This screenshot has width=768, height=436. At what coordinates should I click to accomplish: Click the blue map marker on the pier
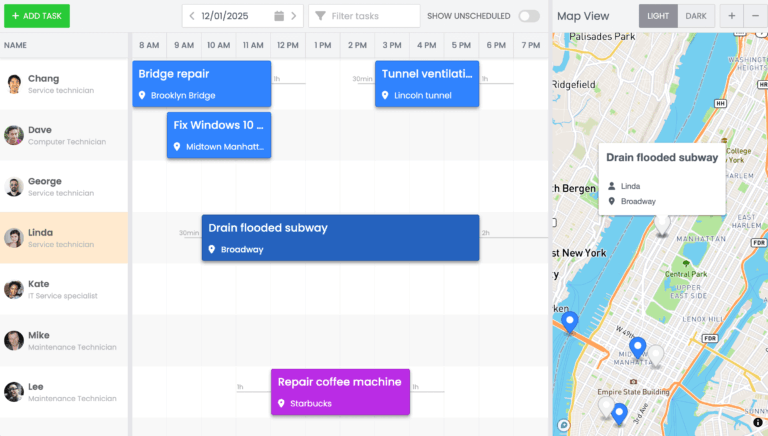570,322
